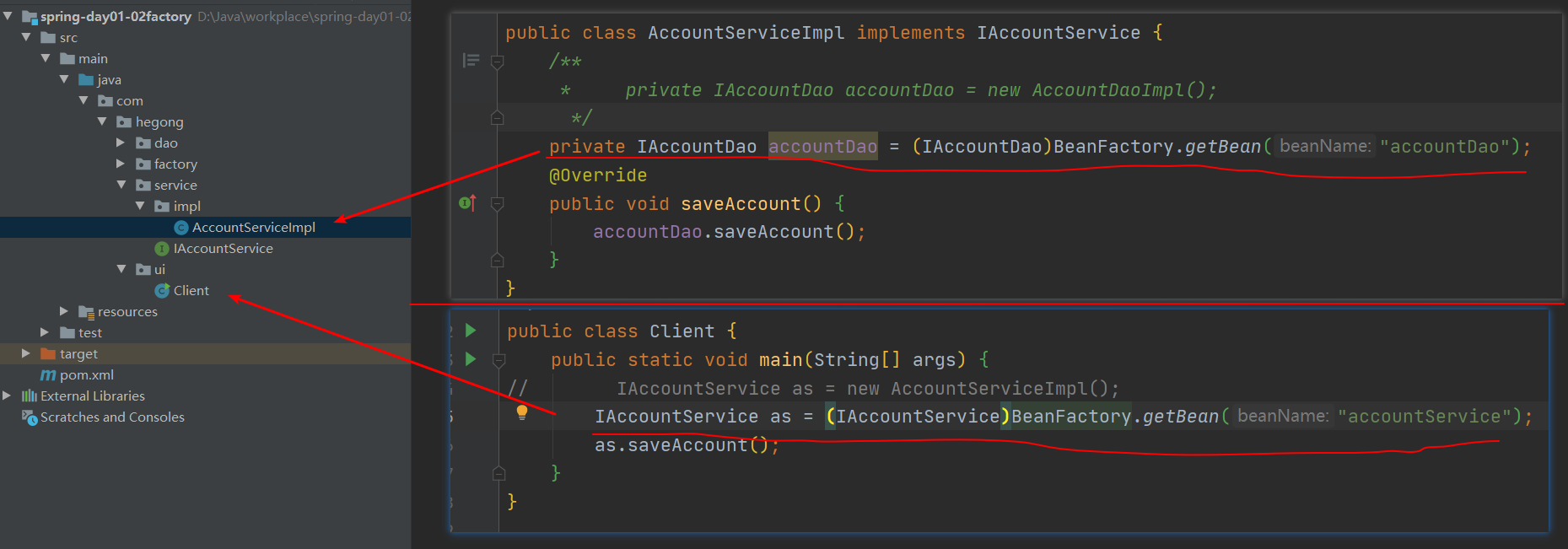Image resolution: width=1568 pixels, height=549 pixels.
Task: Click the java source folder icon
Action: pos(86,79)
